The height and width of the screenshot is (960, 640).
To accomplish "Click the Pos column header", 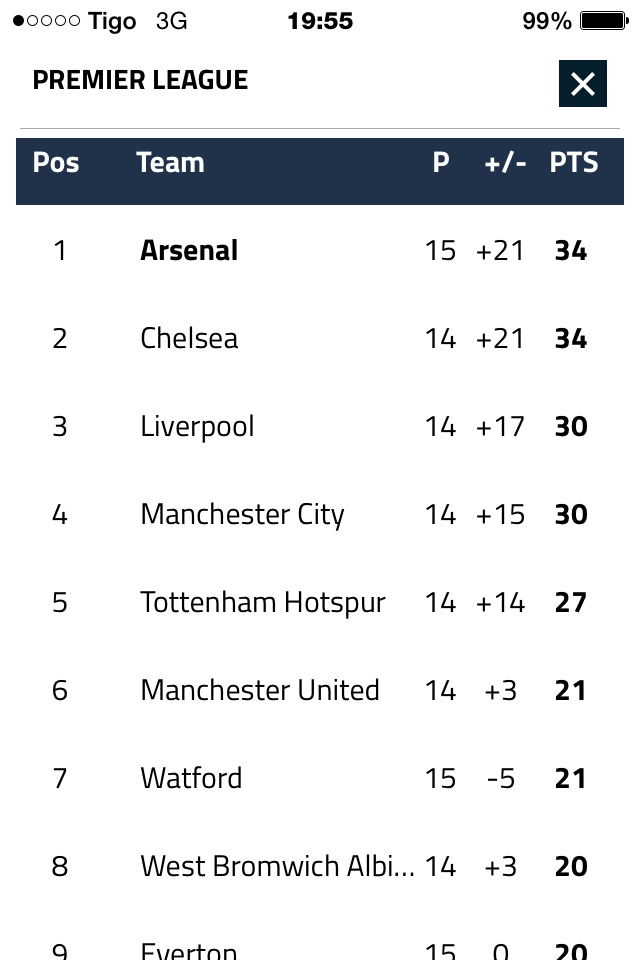I will [56, 163].
